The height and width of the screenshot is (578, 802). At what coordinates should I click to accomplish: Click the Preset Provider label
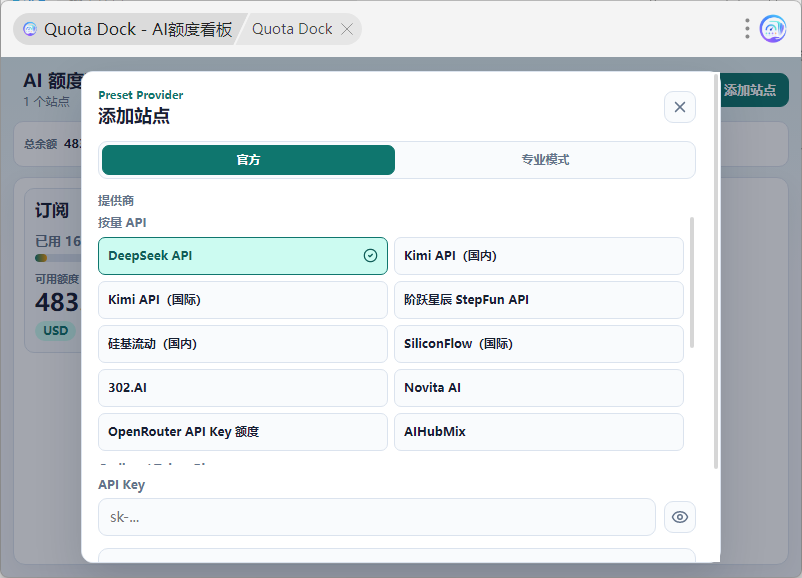[x=141, y=95]
